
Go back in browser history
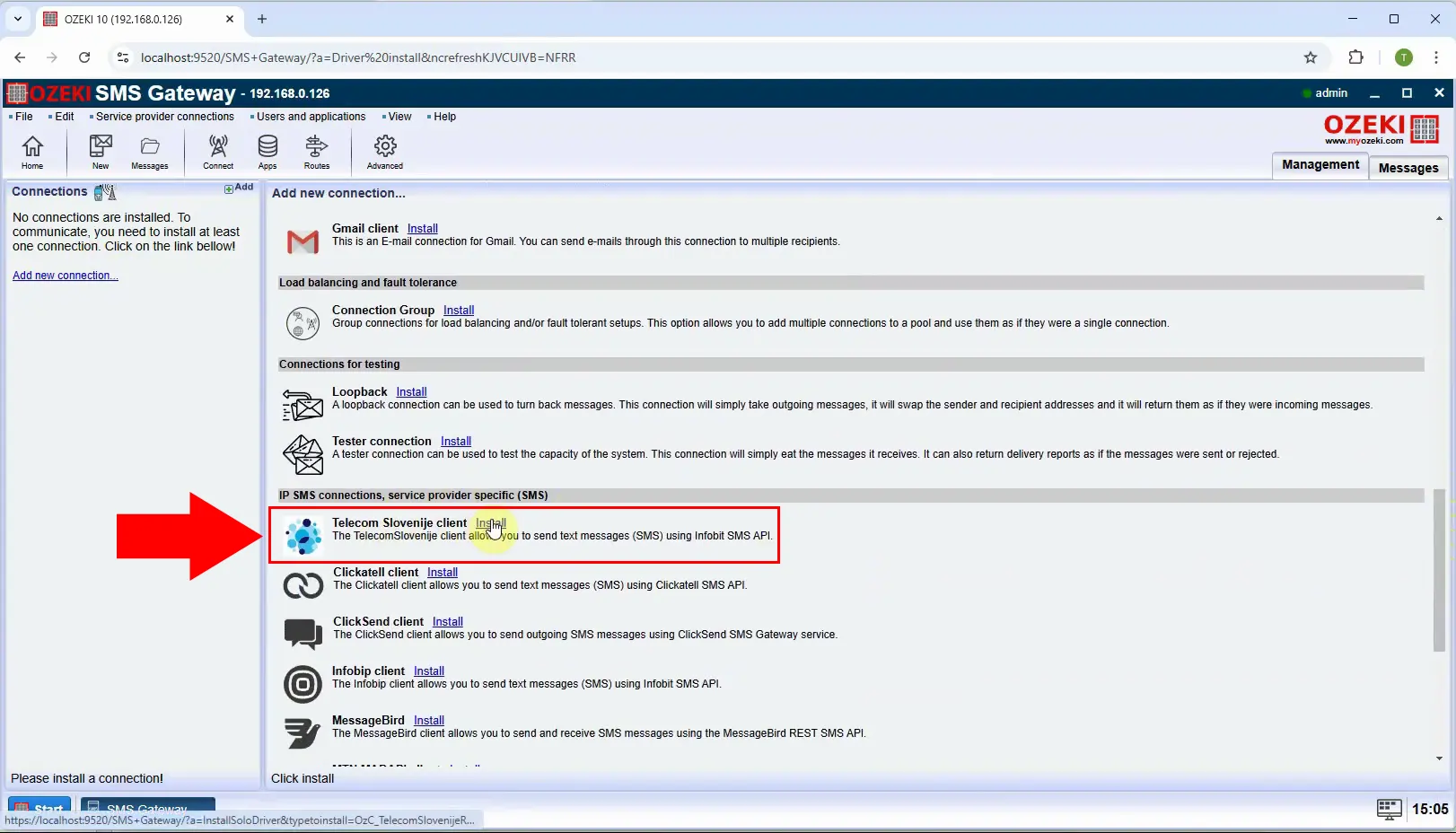pyautogui.click(x=20, y=57)
